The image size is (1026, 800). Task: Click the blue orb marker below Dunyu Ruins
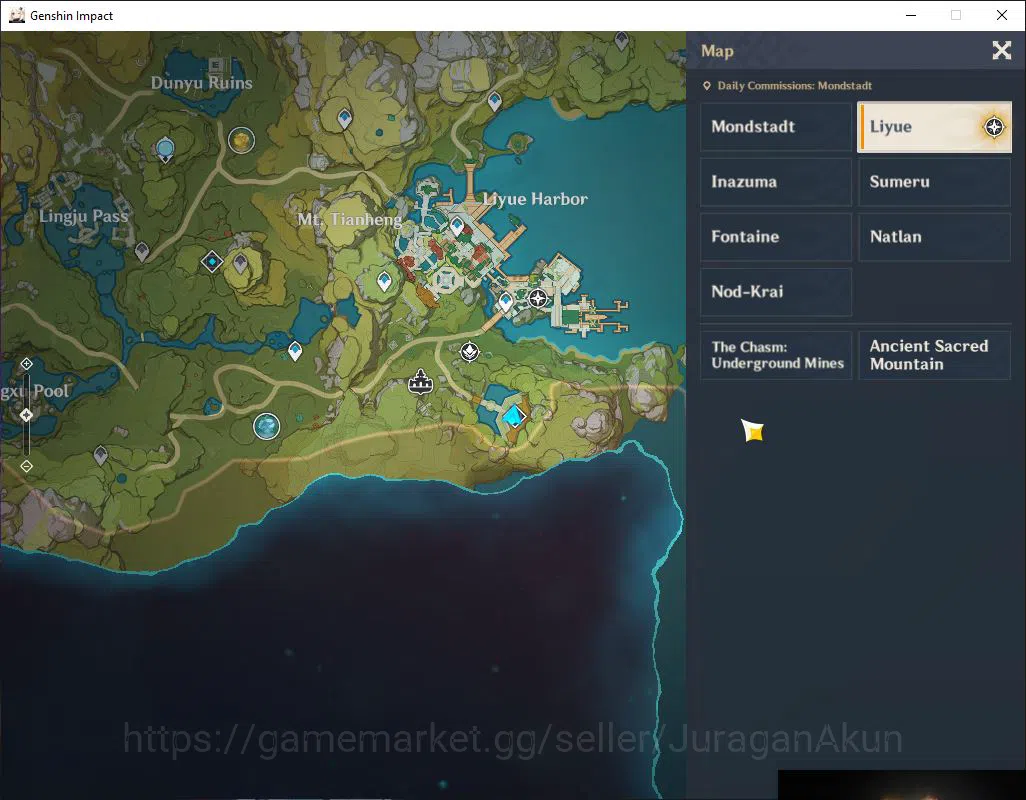(x=165, y=150)
